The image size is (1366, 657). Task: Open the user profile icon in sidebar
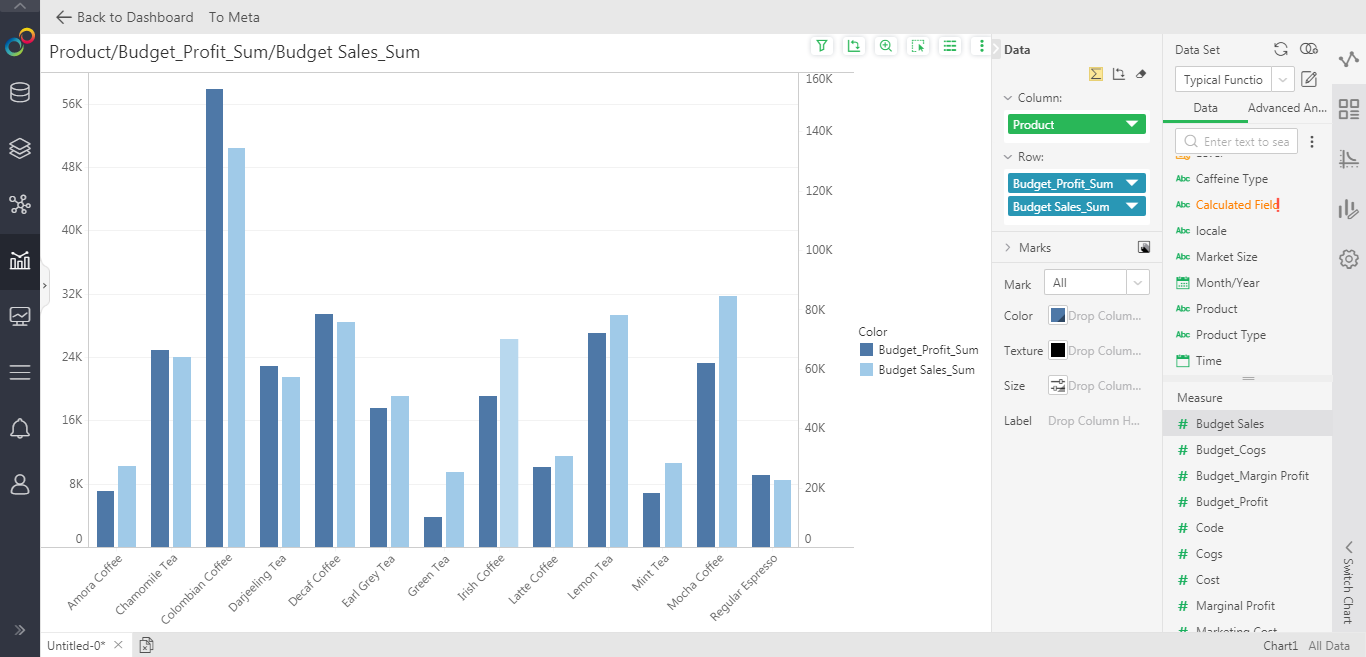[x=19, y=484]
